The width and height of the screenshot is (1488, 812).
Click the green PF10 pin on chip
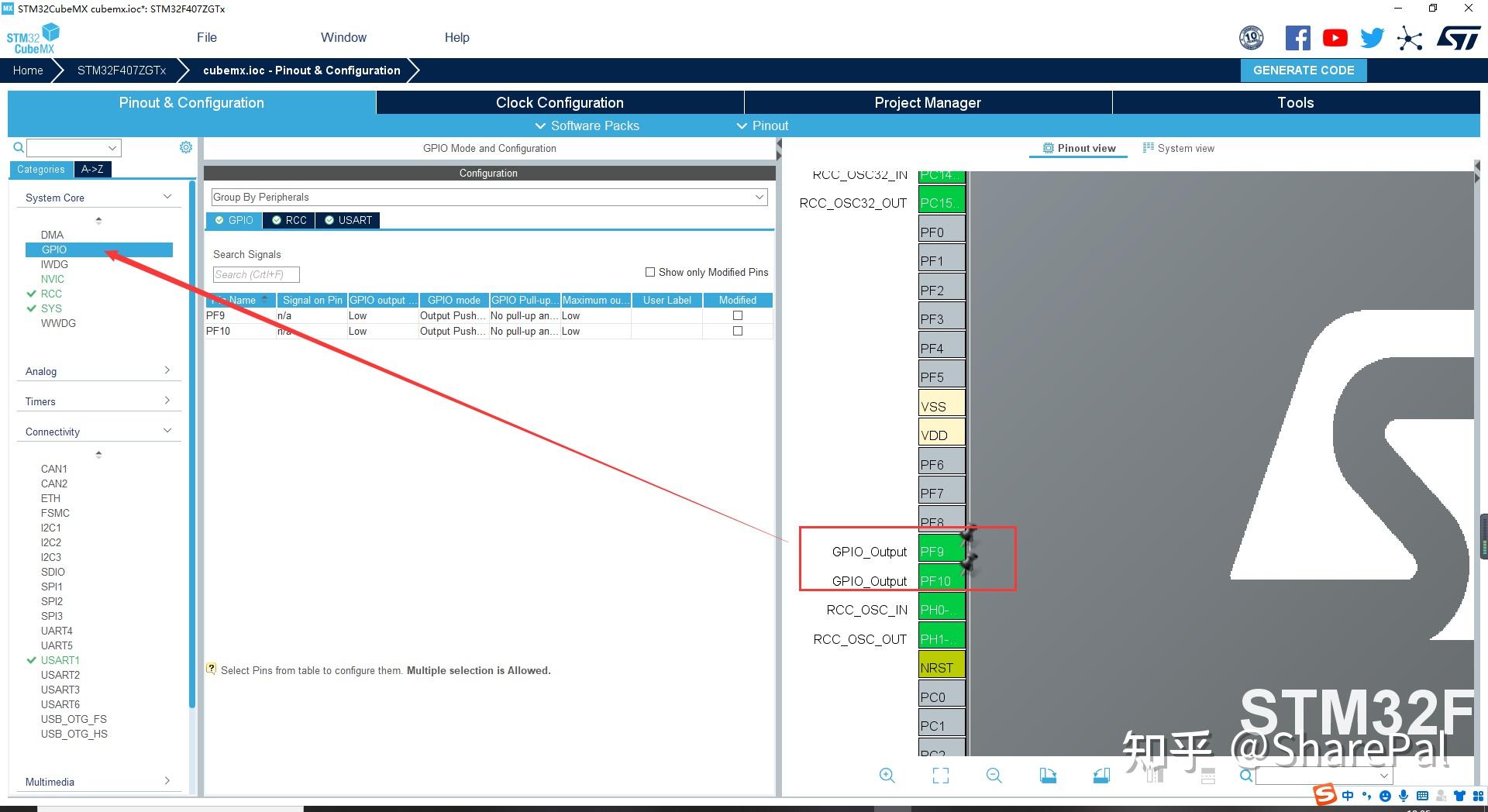point(942,580)
